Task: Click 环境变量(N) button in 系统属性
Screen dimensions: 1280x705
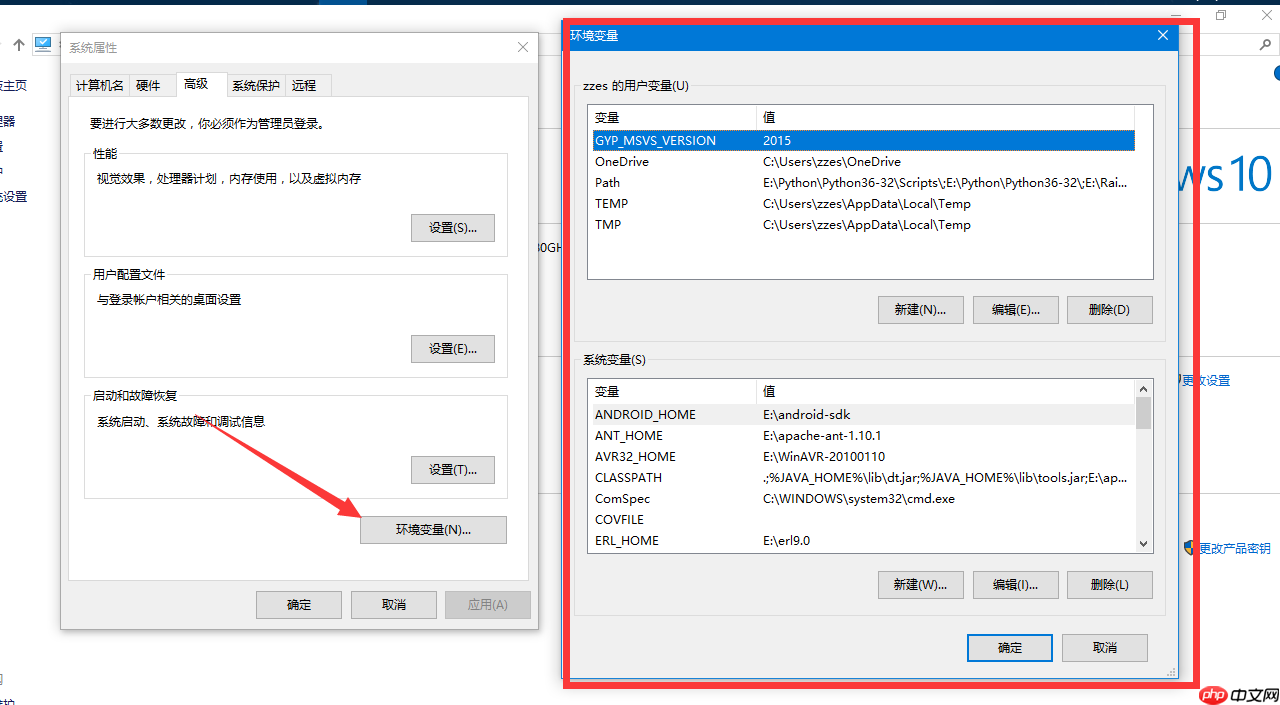Action: [433, 529]
